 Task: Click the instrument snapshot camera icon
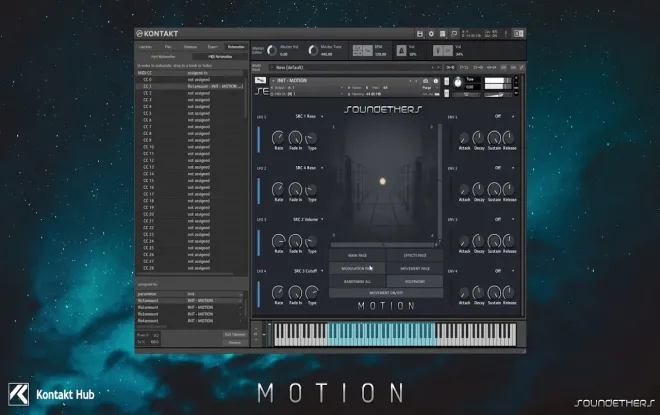(x=426, y=81)
